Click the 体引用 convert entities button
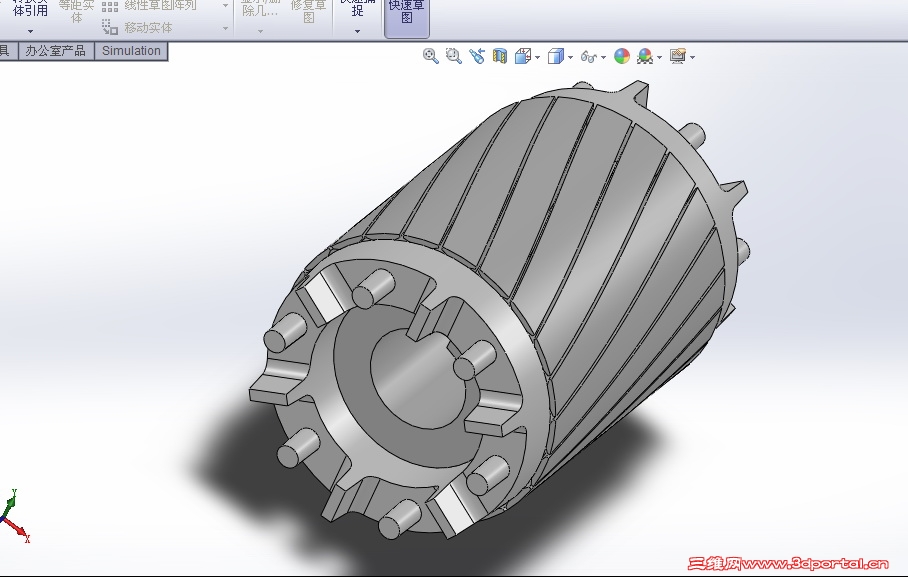 (x=31, y=9)
